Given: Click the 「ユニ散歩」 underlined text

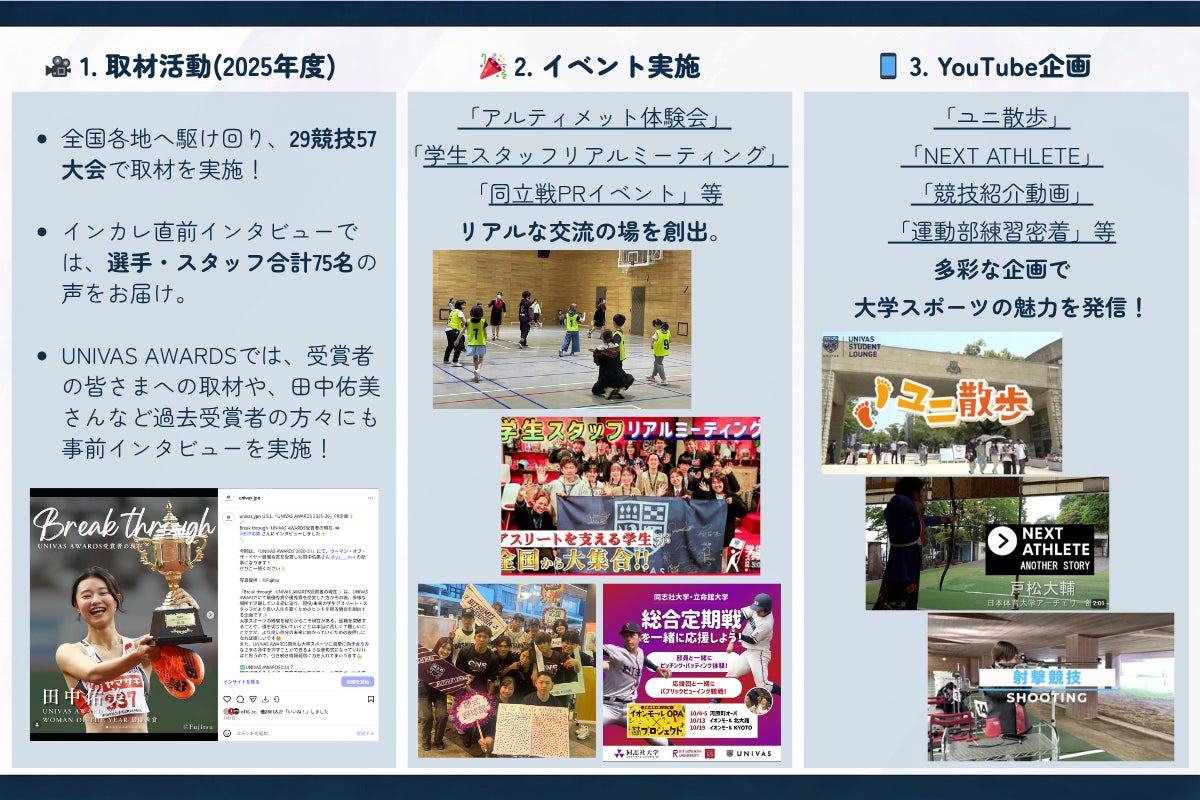Looking at the screenshot, I should [x=1001, y=118].
